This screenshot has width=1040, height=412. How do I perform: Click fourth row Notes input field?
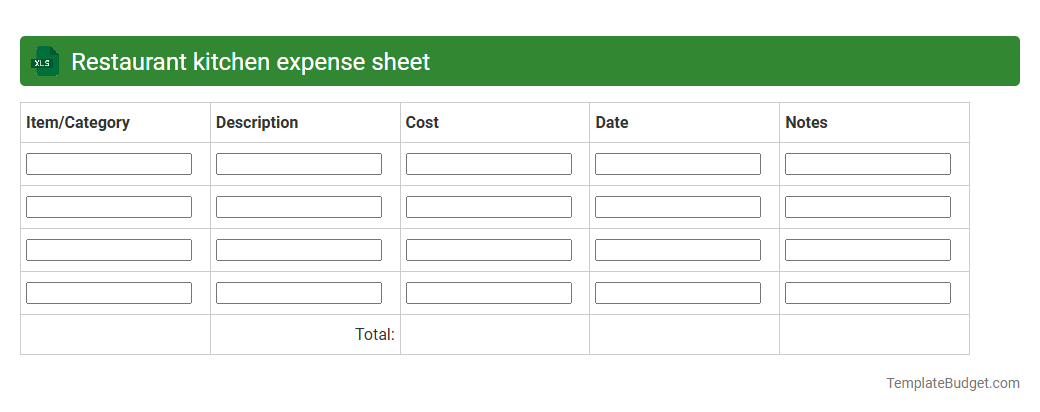[868, 293]
